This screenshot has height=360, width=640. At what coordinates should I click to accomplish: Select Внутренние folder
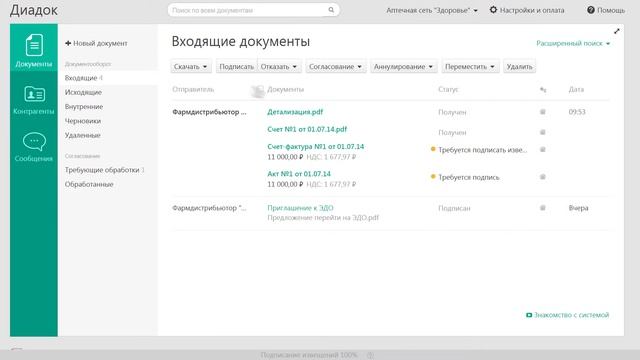(84, 107)
